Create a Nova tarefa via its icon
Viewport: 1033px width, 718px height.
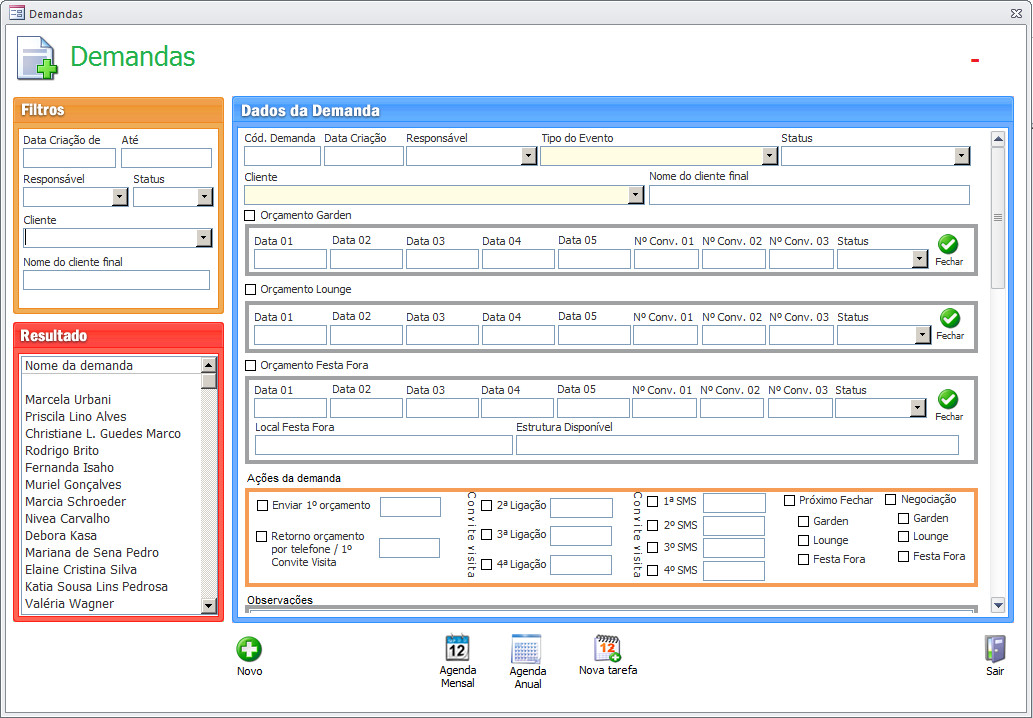pos(607,648)
